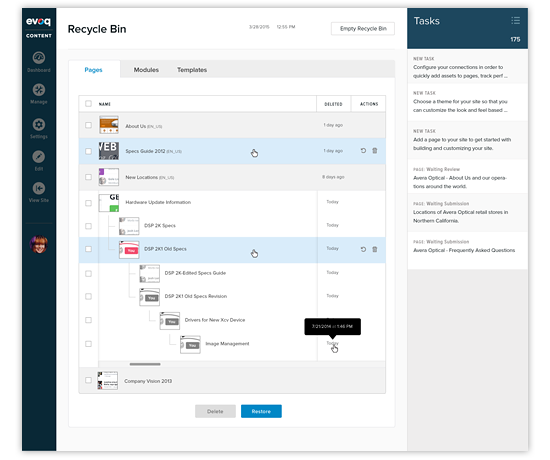Open the Company Vision 2013 thumbnail

(x=108, y=381)
